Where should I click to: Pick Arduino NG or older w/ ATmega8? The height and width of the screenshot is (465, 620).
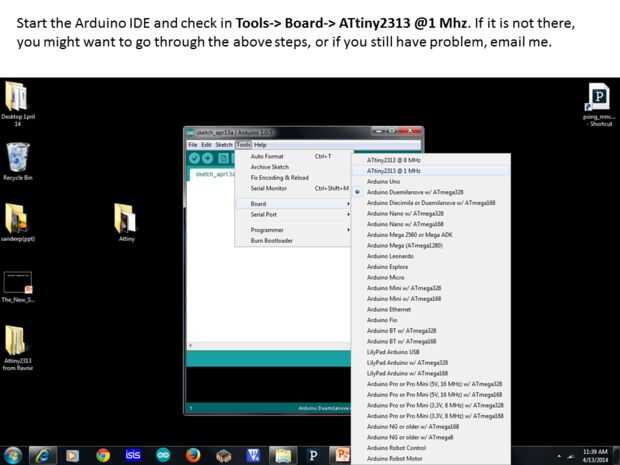431,438
